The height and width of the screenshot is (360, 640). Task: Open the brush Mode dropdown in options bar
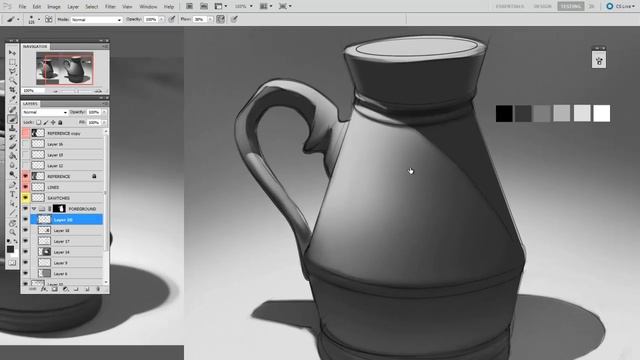[x=96, y=20]
